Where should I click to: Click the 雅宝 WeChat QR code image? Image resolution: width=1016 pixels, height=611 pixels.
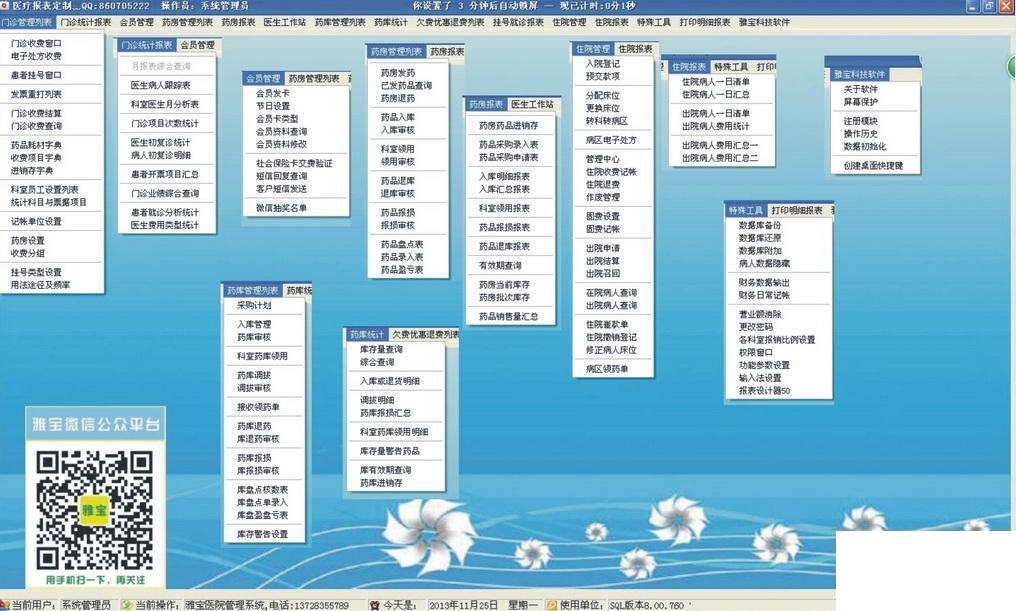[95, 510]
